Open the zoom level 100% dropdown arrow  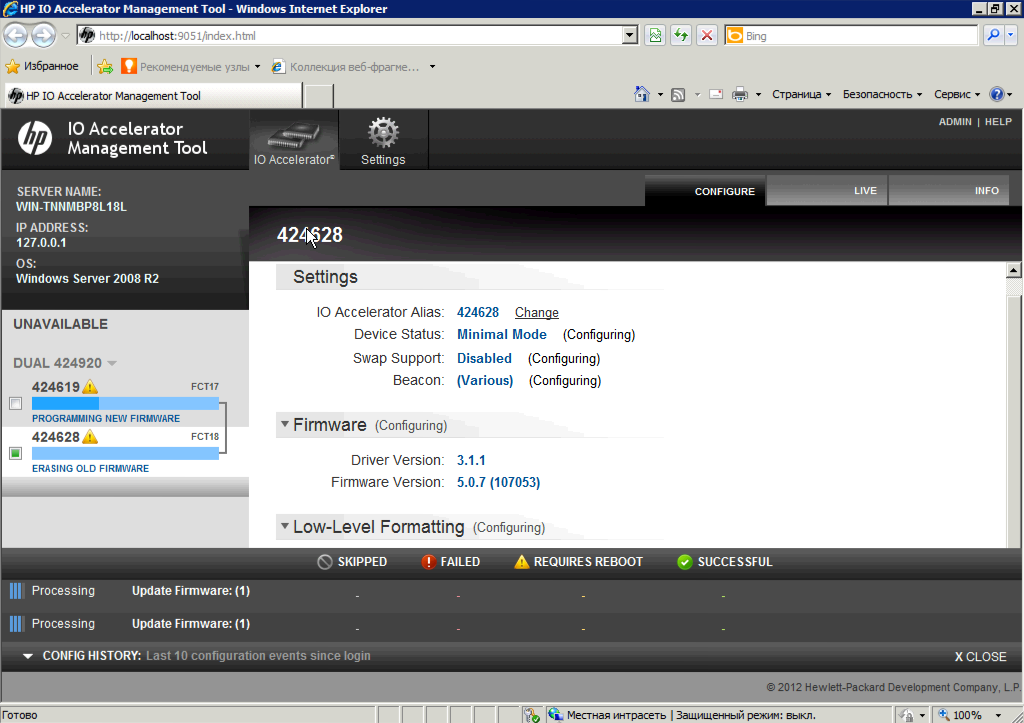coord(998,715)
